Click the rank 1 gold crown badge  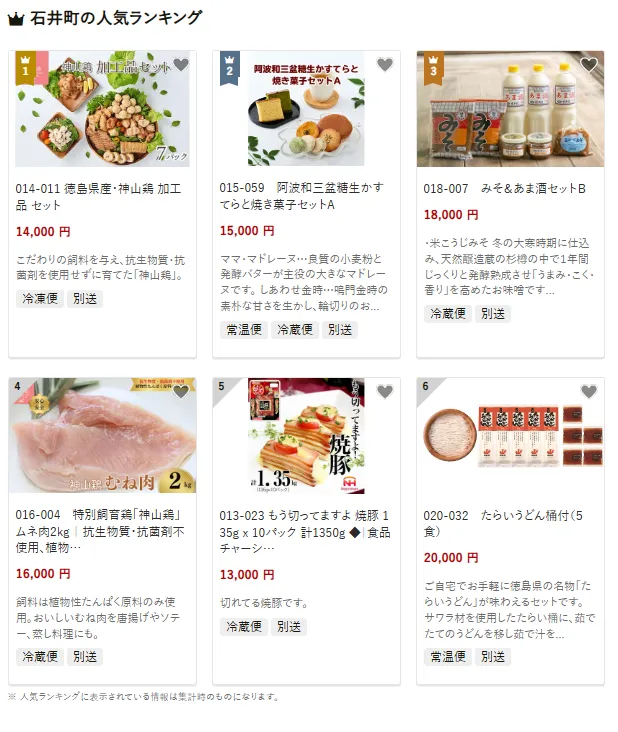tap(25, 67)
